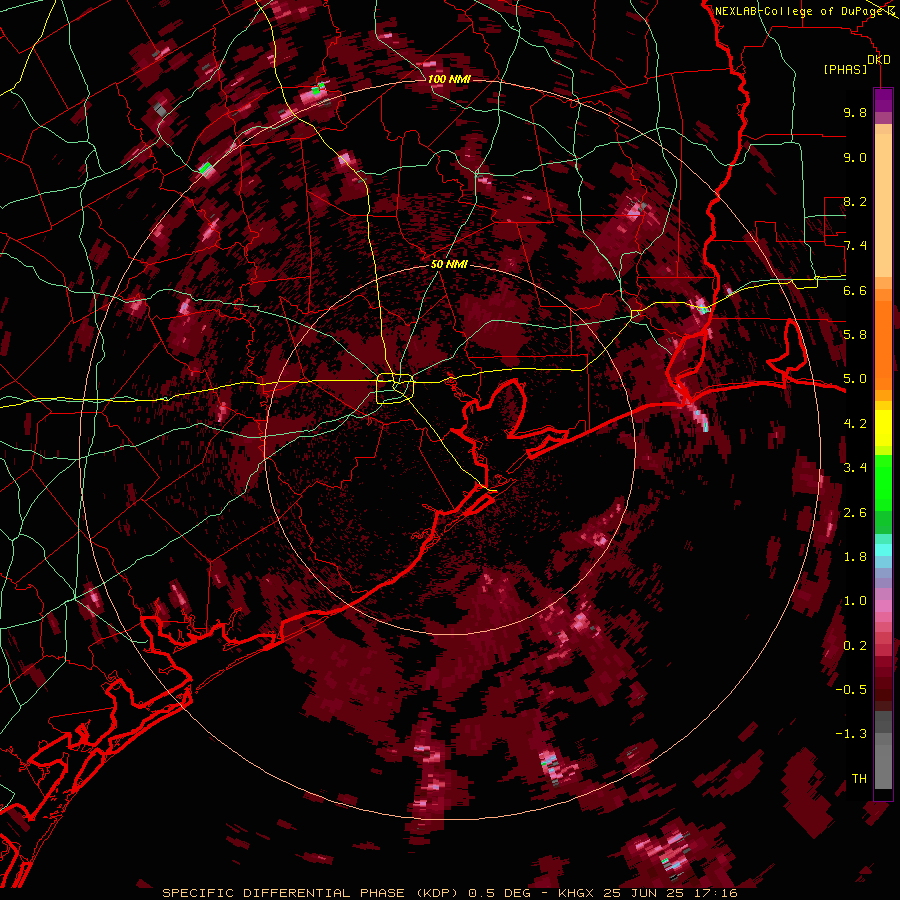900x900 pixels.
Task: Pick the gray segment of the color bar
Action: [x=883, y=749]
